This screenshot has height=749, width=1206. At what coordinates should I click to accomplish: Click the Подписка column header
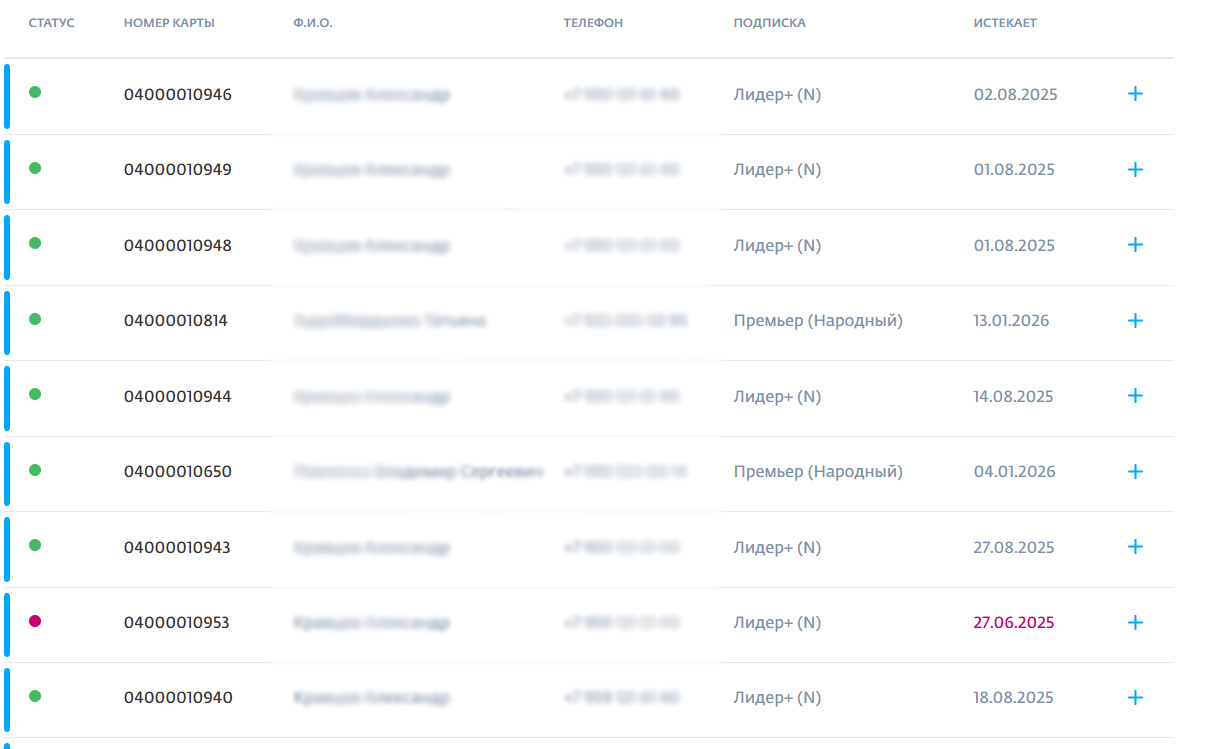click(x=769, y=23)
